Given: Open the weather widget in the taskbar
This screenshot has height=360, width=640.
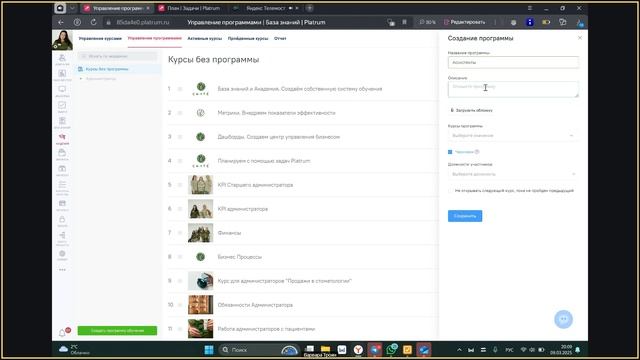Looking at the screenshot, I should 74,350.
